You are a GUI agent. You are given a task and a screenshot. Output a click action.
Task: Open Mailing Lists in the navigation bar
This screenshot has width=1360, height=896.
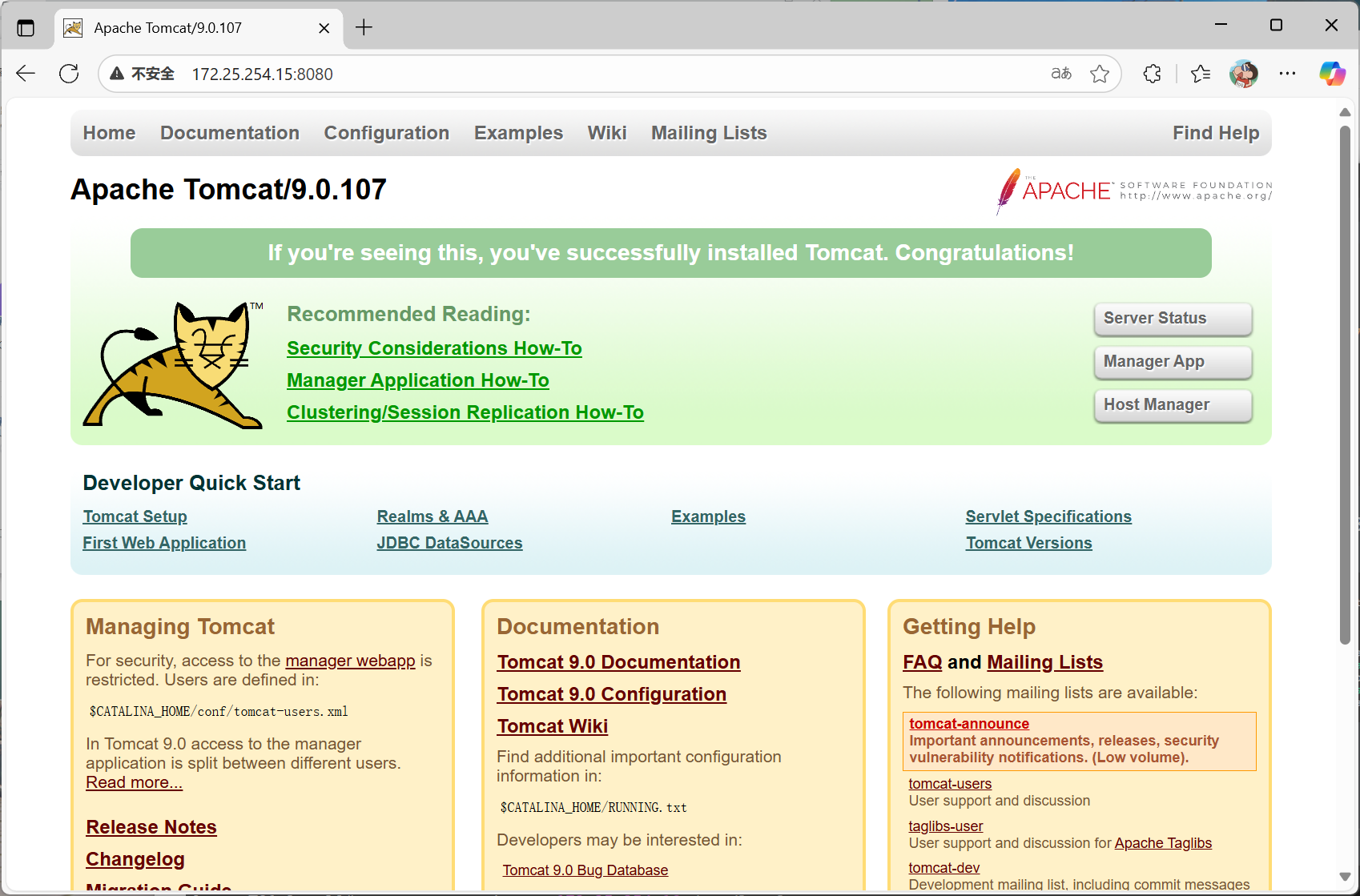click(709, 133)
